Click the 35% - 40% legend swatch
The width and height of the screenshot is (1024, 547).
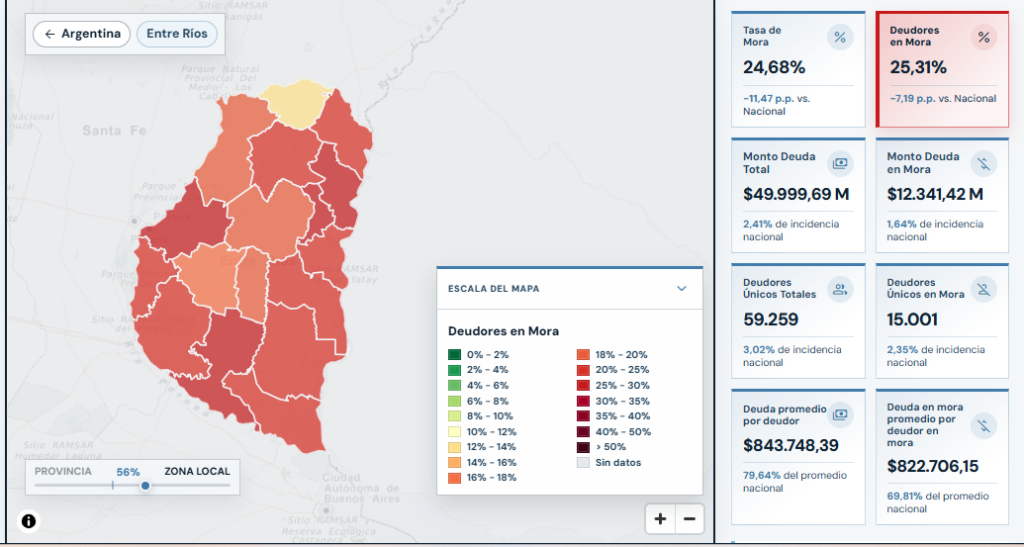[x=583, y=416]
